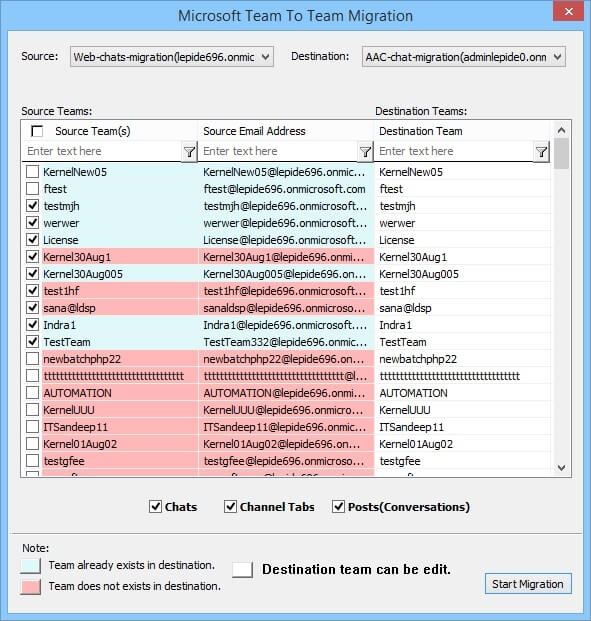Click the ftest@lepide696.onmicrosoft.com email cell

click(286, 189)
